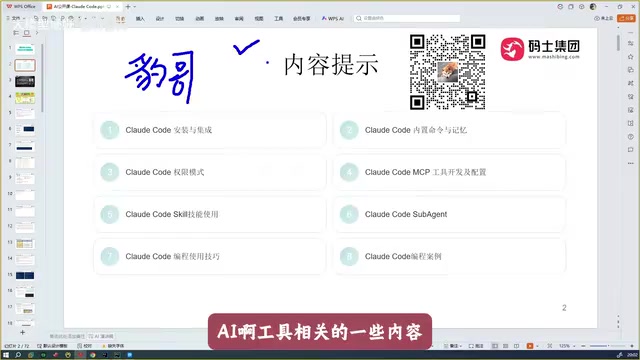Click the AI speech draft button in notes bar

click(101, 336)
